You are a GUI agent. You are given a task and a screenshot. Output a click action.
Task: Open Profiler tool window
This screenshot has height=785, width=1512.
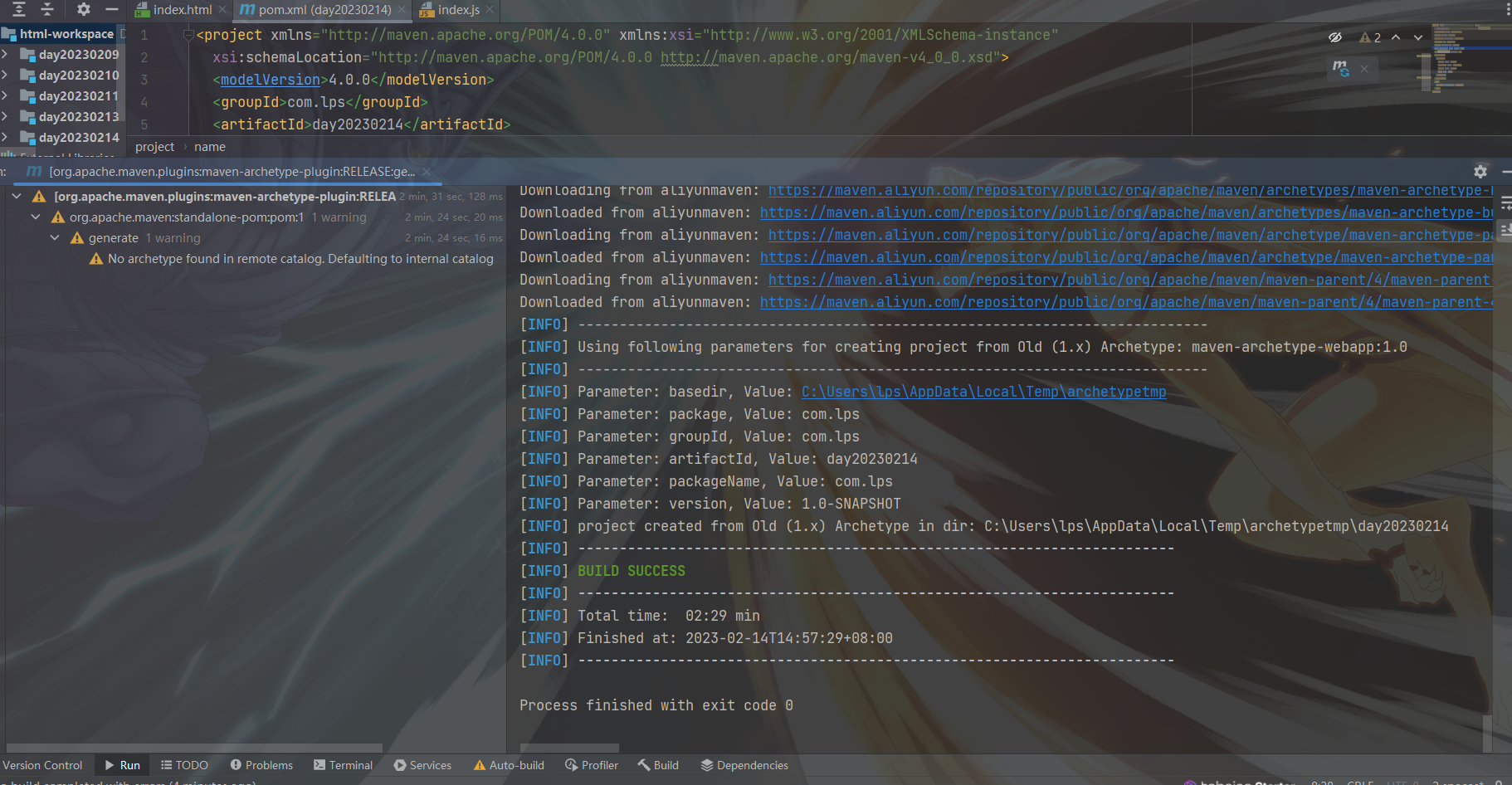tap(592, 765)
